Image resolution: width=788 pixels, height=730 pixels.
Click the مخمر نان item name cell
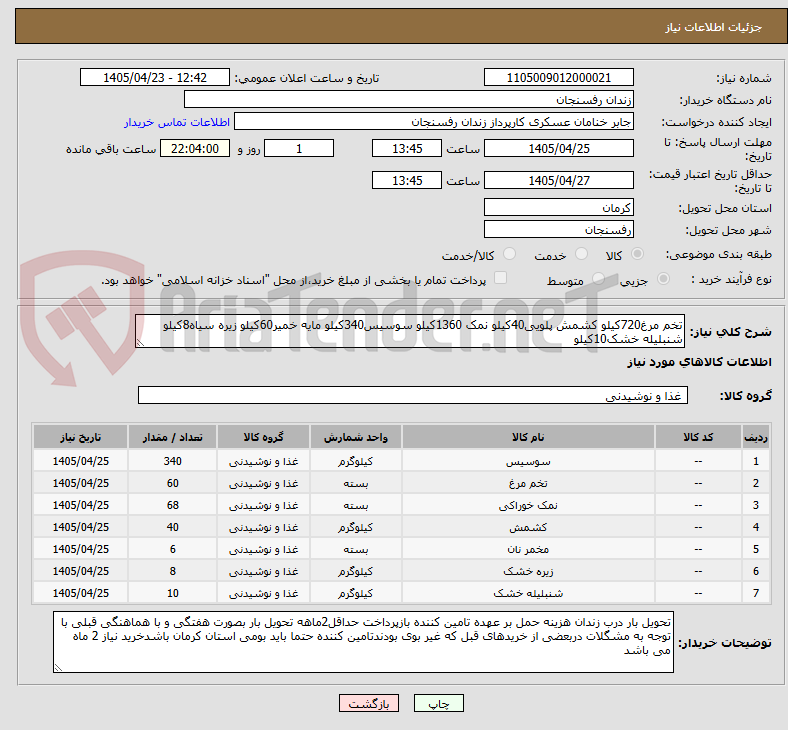tap(528, 550)
